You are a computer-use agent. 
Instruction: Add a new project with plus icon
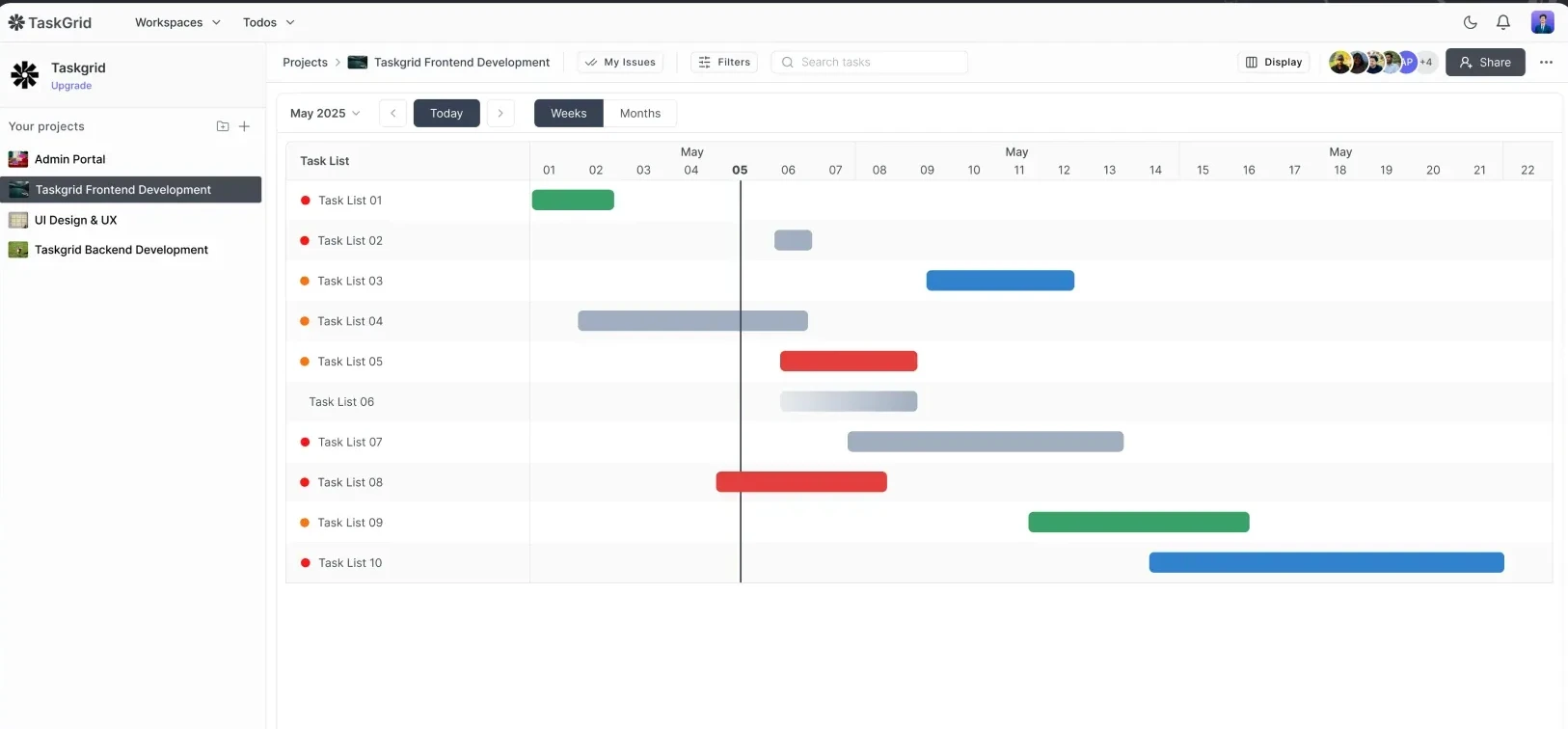click(x=245, y=126)
